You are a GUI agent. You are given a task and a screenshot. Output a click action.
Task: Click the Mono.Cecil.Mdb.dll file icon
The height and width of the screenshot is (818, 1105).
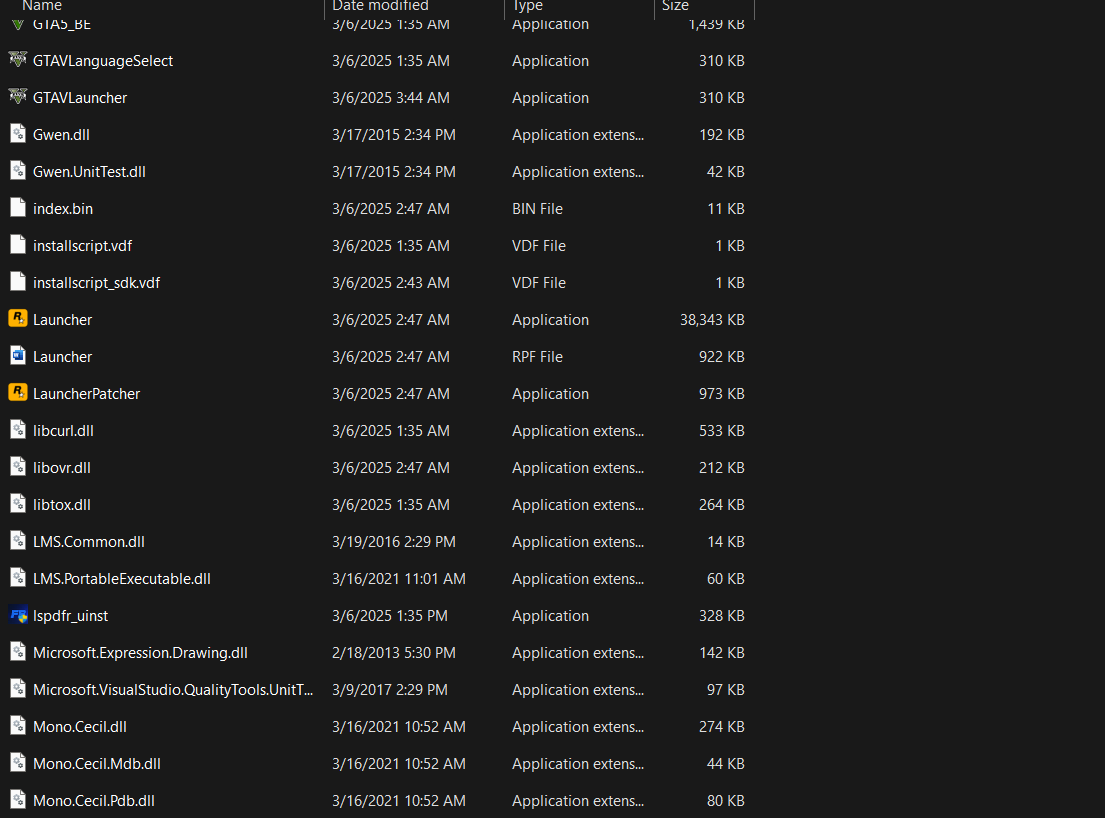pos(18,762)
